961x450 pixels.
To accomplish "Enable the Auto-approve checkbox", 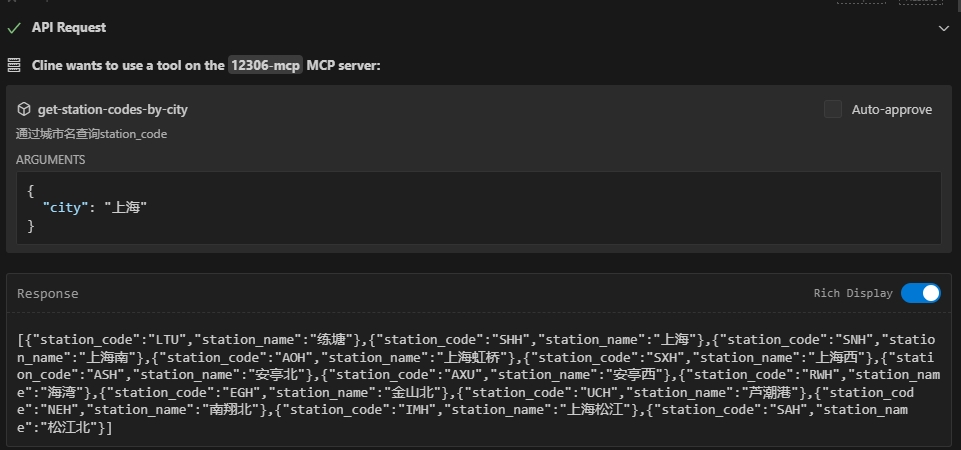I will coord(832,109).
